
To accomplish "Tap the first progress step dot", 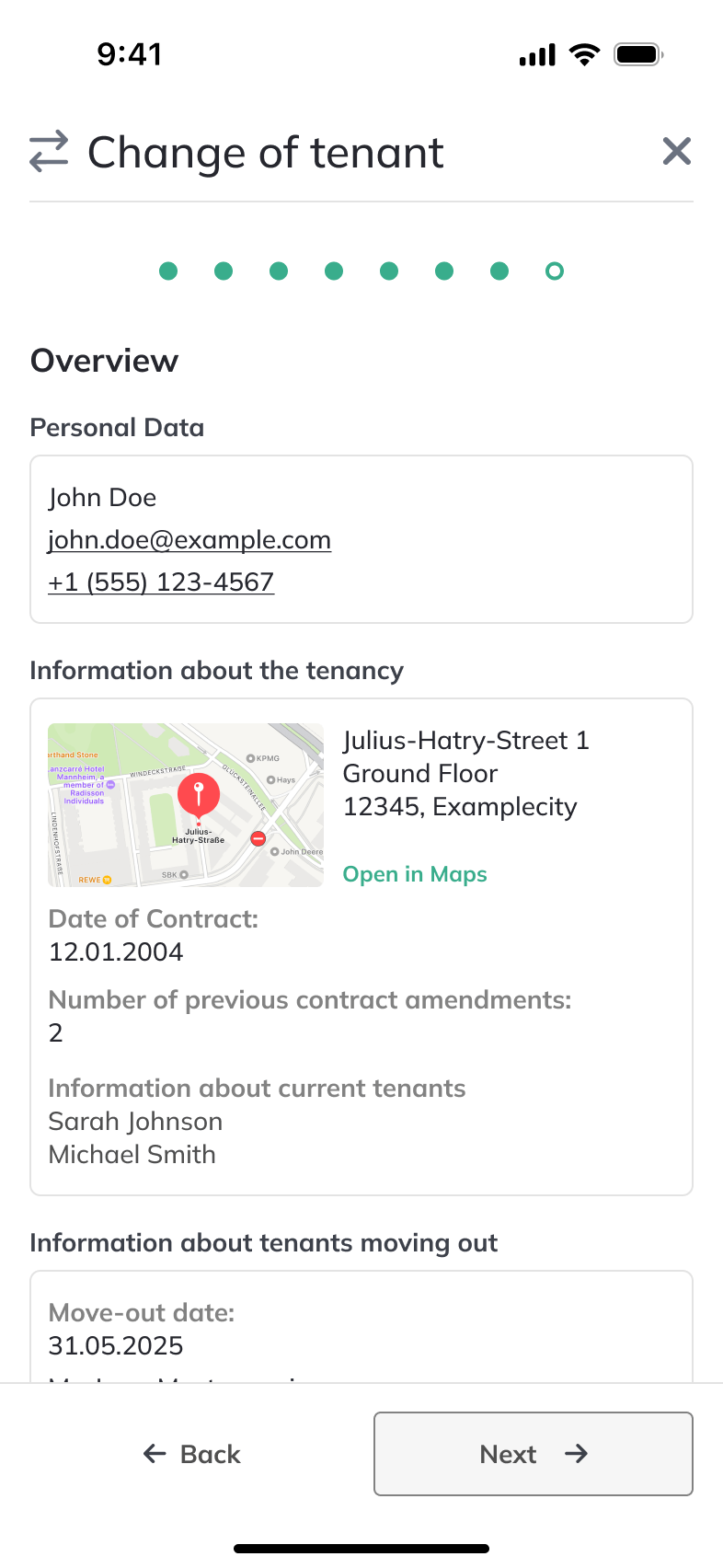I will pos(168,271).
